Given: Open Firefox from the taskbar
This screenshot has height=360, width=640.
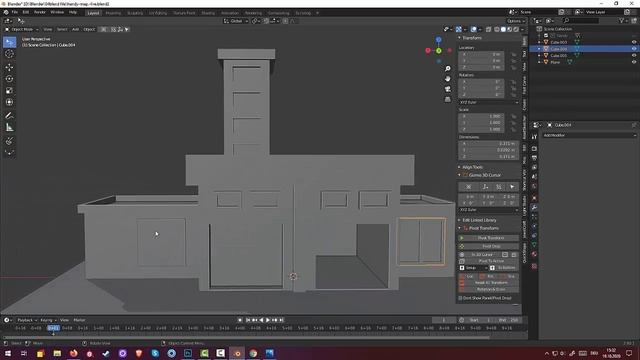Looking at the screenshot, I should 73,353.
